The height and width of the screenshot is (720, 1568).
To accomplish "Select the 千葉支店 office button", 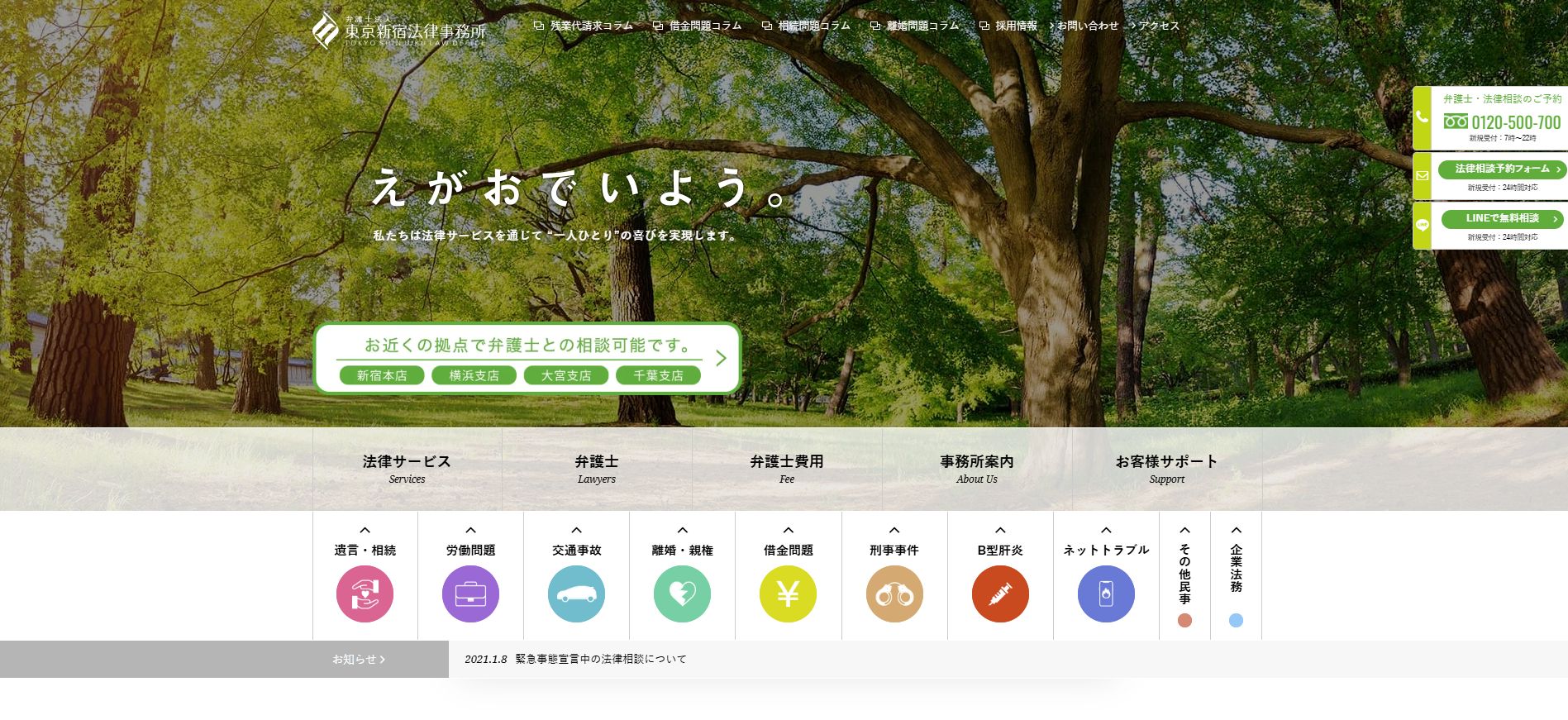I will [658, 375].
